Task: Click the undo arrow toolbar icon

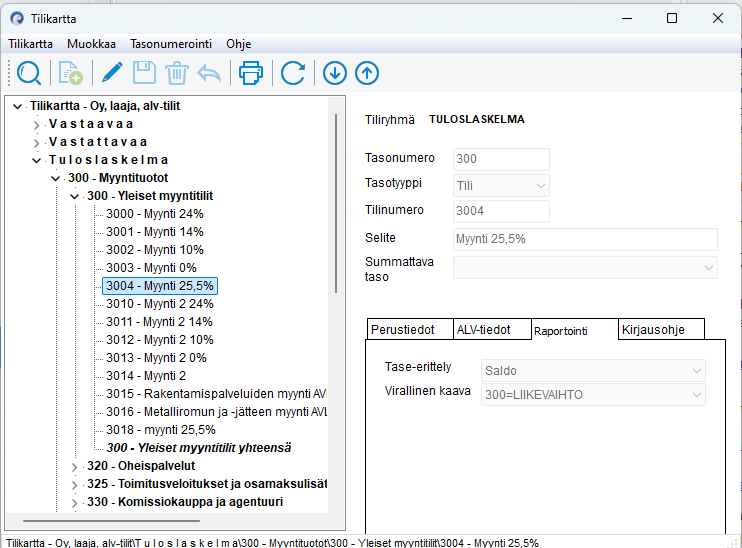Action: (209, 73)
